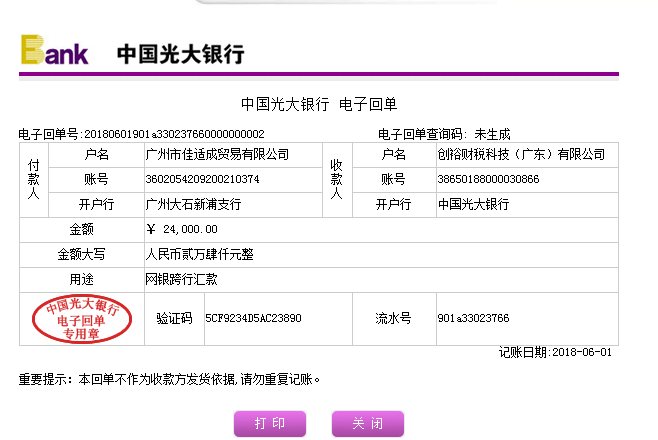Click the Everbright Bank logo

(x=55, y=50)
